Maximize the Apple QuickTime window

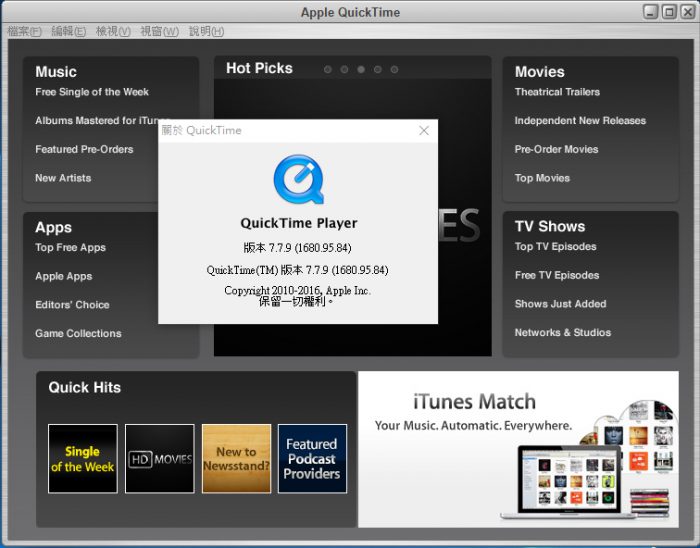[x=669, y=12]
